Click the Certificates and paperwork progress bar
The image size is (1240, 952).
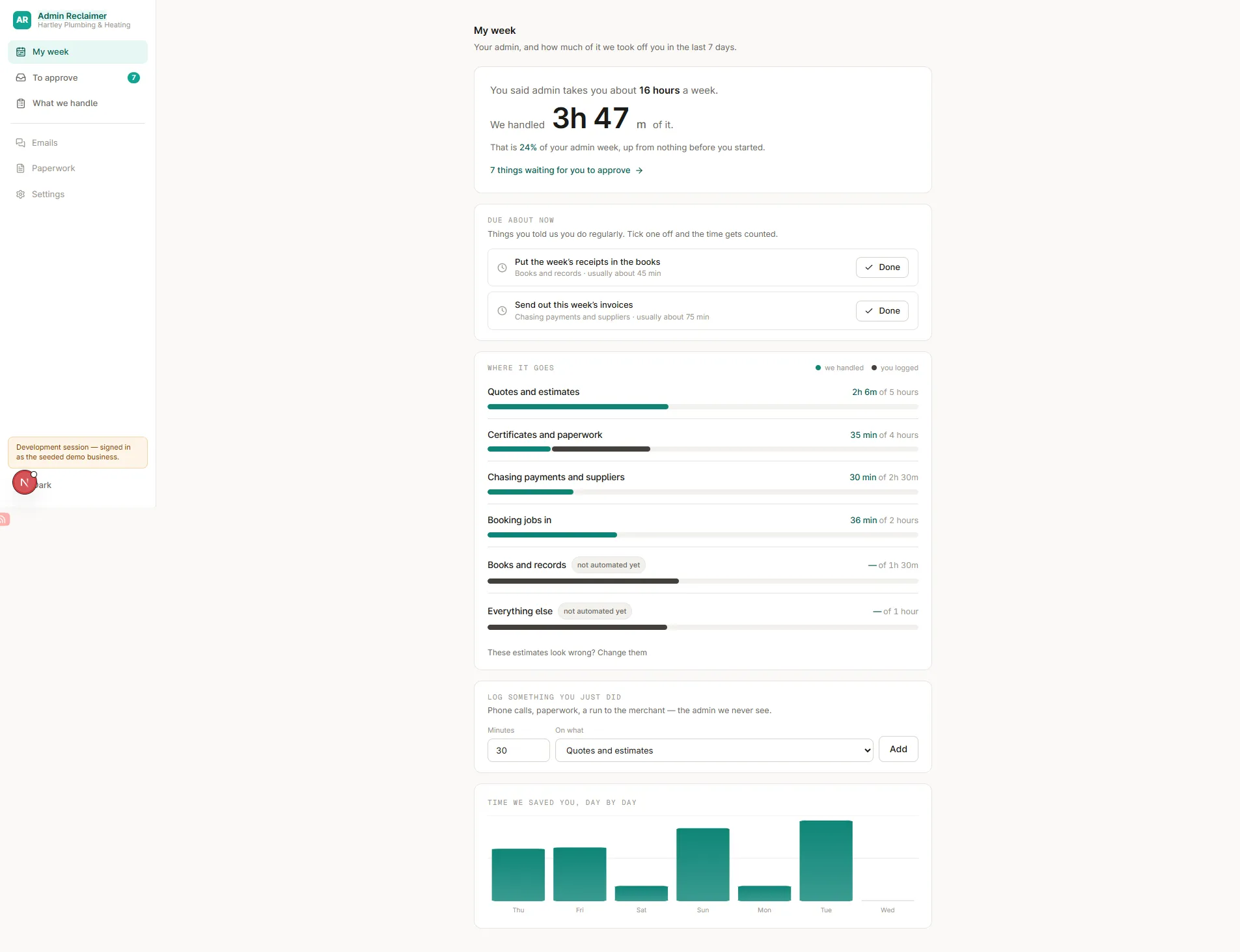[703, 449]
